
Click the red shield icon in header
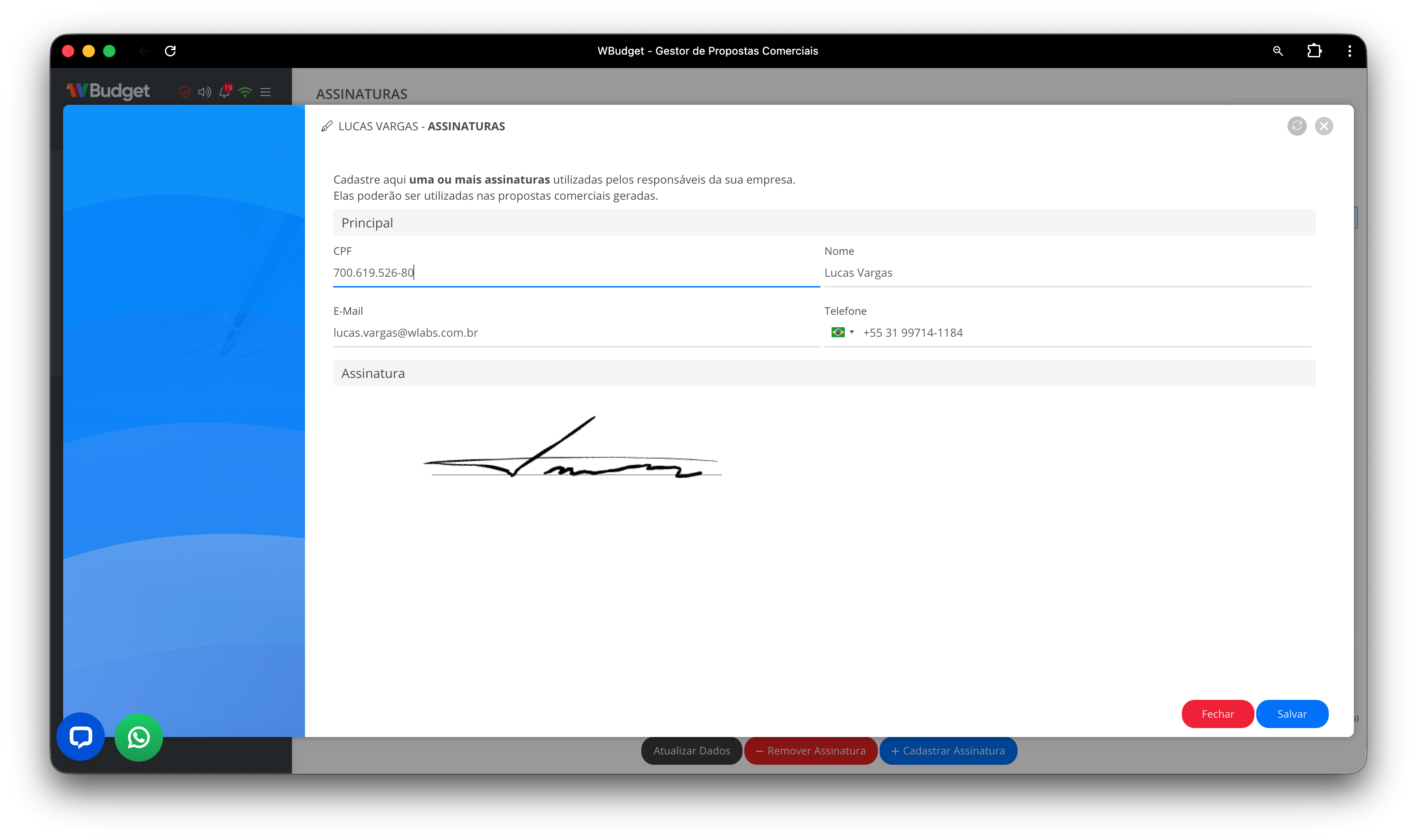[185, 92]
